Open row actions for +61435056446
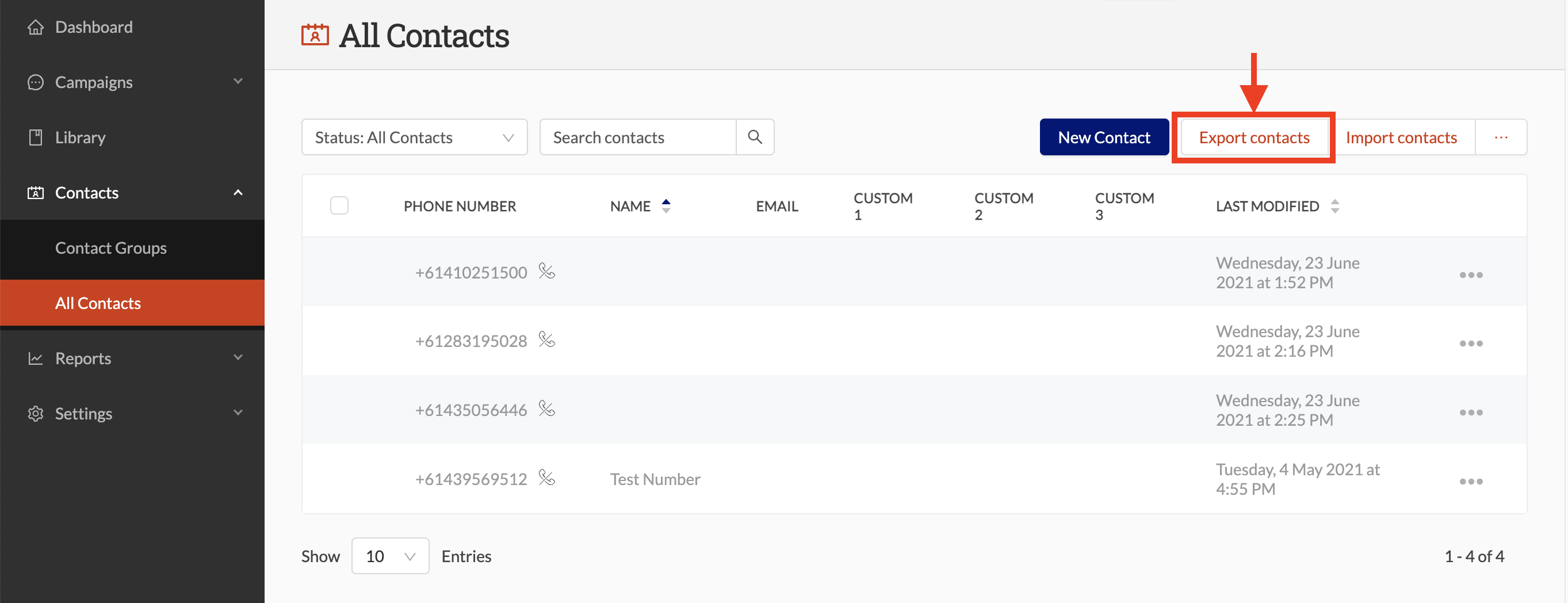The width and height of the screenshot is (1568, 603). [x=1471, y=413]
